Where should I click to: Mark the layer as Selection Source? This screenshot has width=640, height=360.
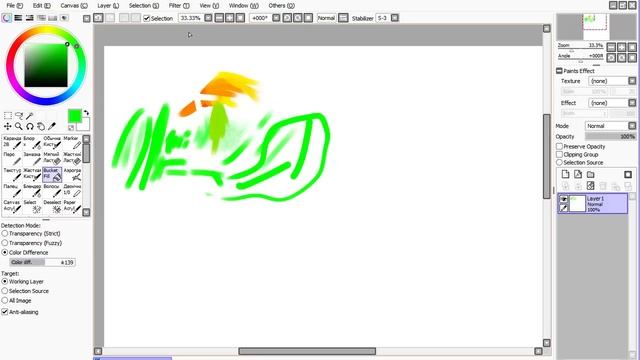(560, 162)
